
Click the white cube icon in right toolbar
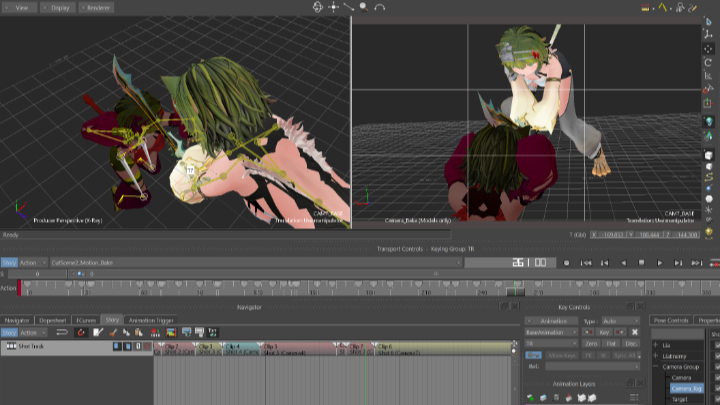(x=709, y=155)
